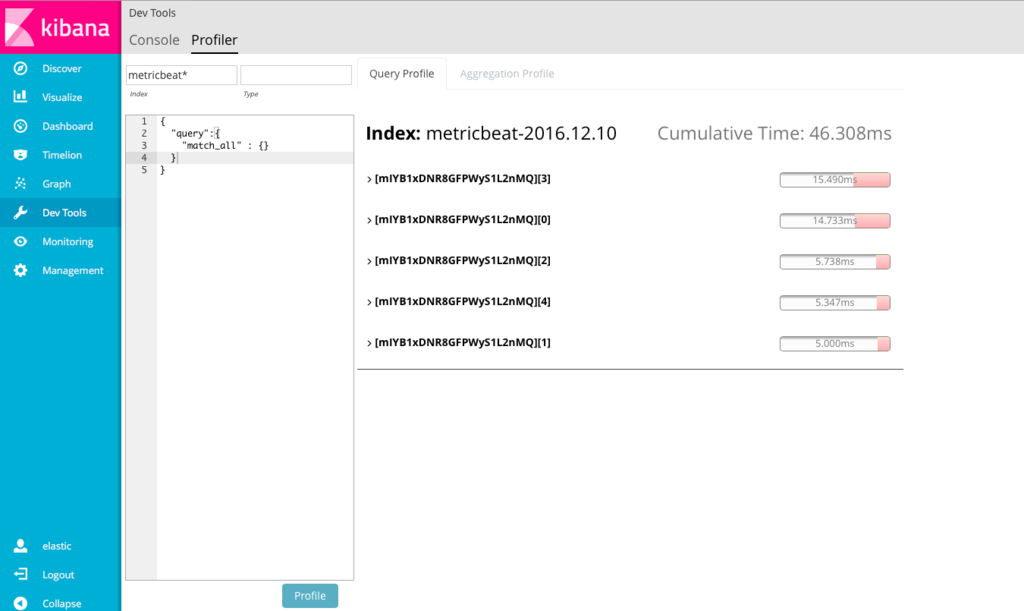The width and height of the screenshot is (1024, 611).
Task: Click the 5.738ms time bar
Action: tap(835, 262)
